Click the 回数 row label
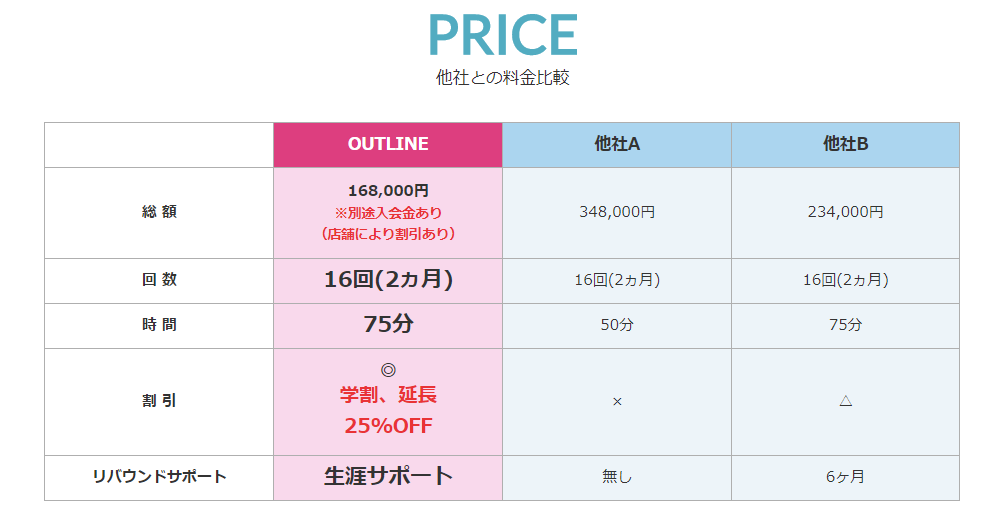The width and height of the screenshot is (999, 525). coord(159,280)
